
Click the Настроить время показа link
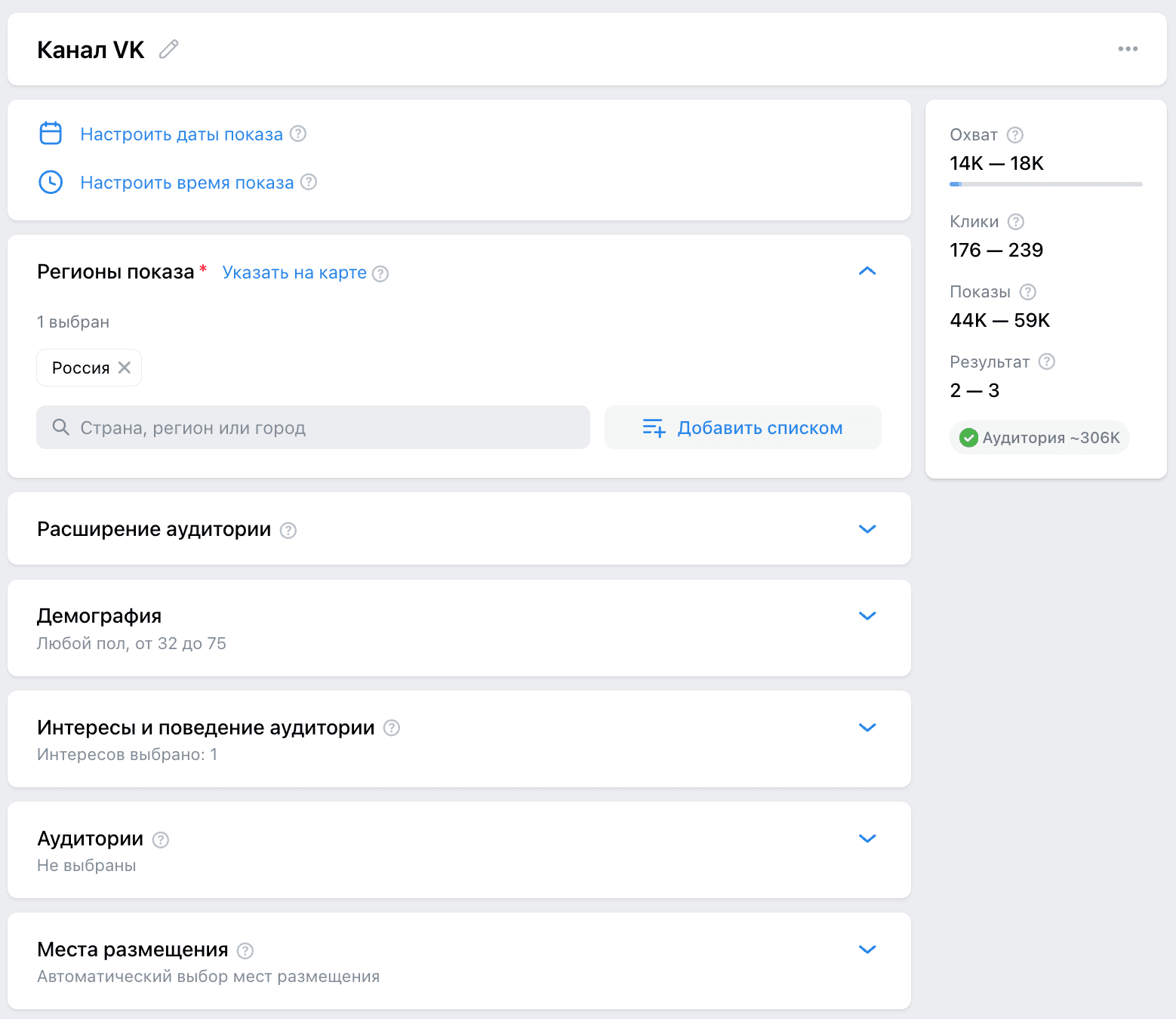pos(187,183)
